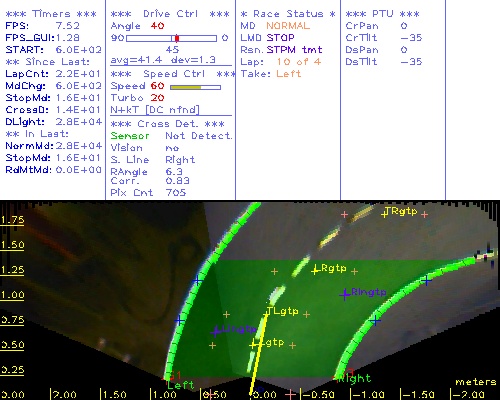Viewport: 500px width, 400px height.
Task: Click the 1.75 meters scale tick
Action: pos(12,220)
